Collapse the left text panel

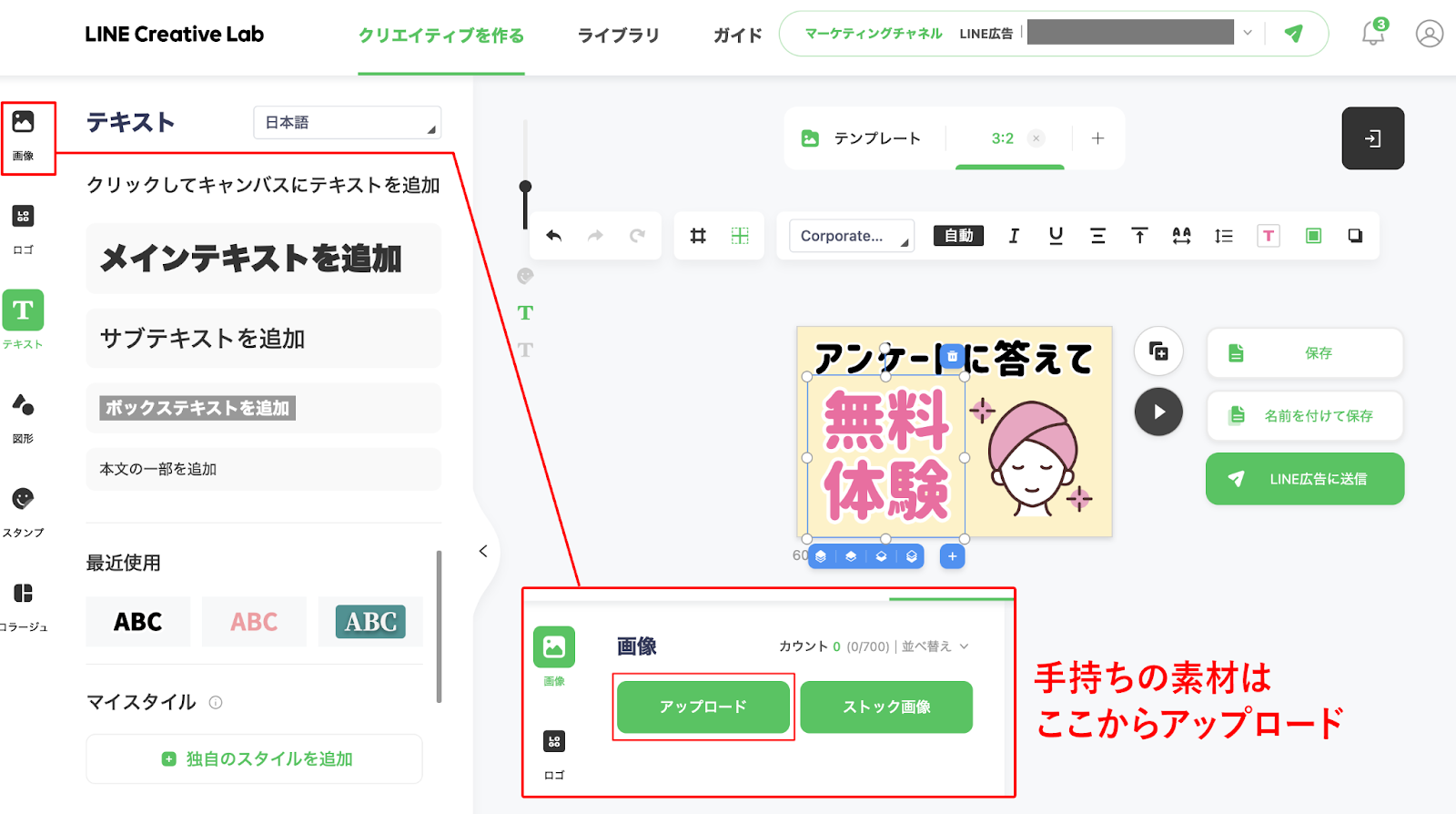pyautogui.click(x=483, y=551)
